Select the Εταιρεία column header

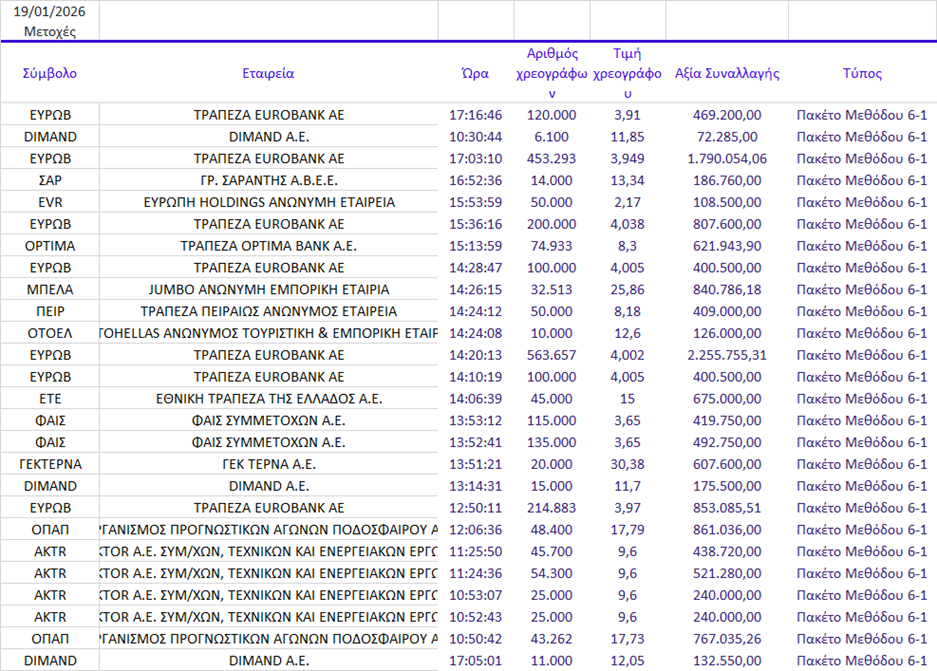[x=268, y=73]
